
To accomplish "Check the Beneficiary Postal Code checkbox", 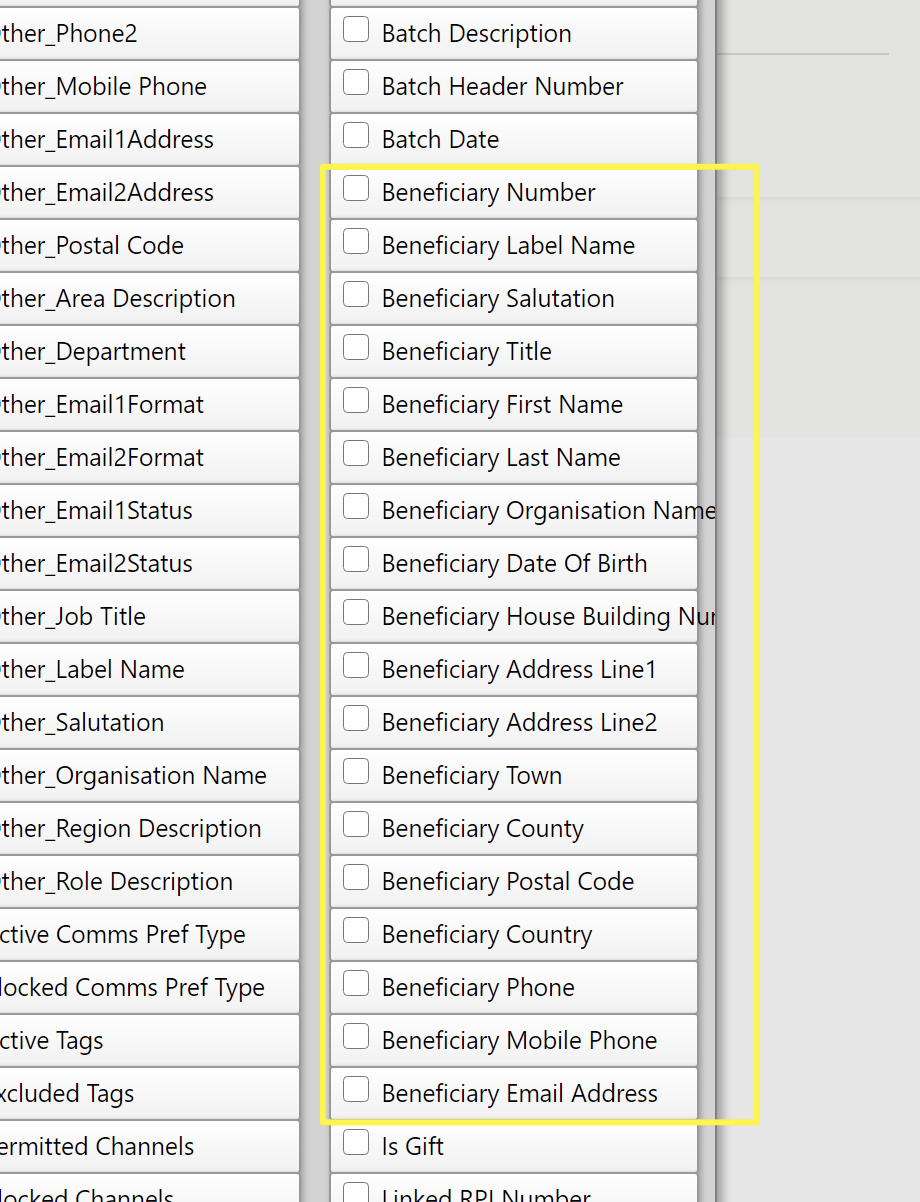I will click(x=356, y=878).
